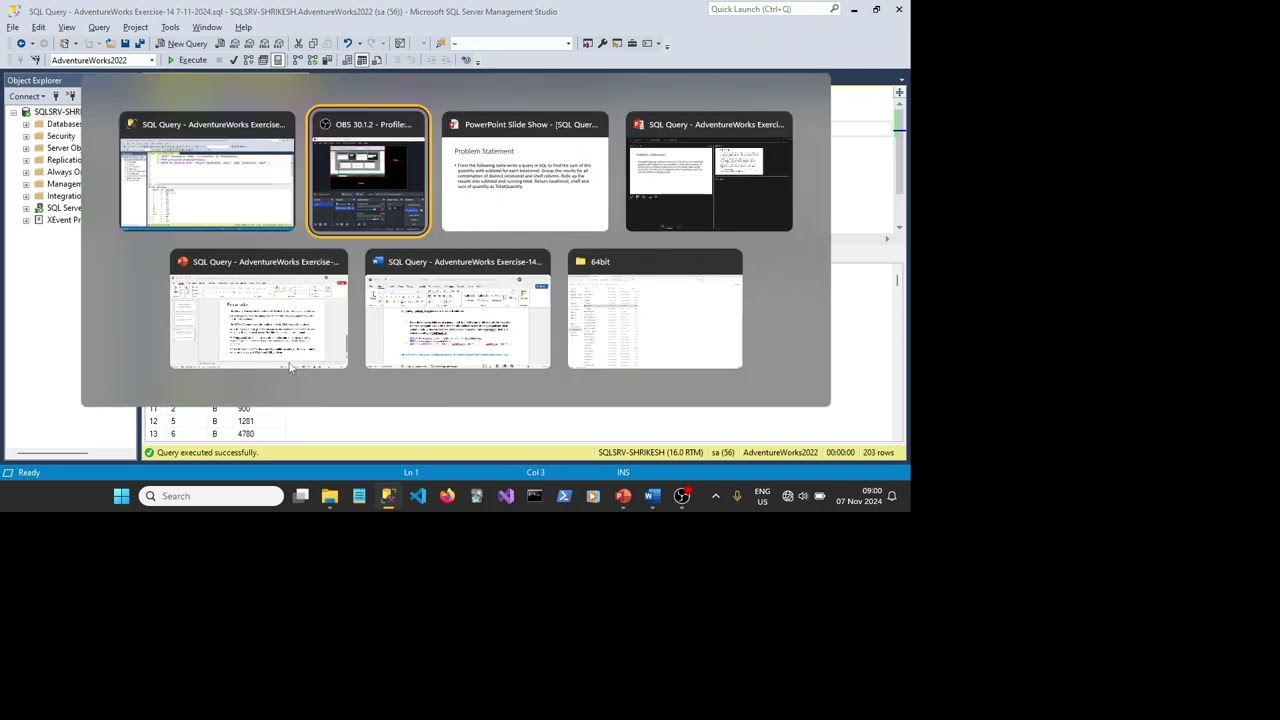Select the PowerPoint Slide Show window thumbnail

coord(525,172)
